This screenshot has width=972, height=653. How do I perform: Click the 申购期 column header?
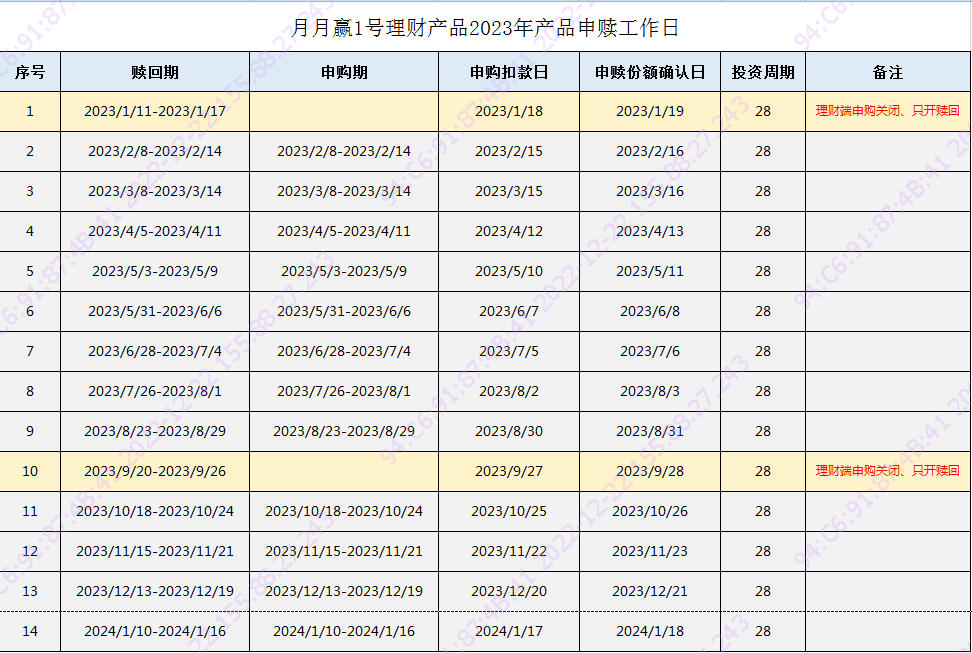[x=344, y=72]
